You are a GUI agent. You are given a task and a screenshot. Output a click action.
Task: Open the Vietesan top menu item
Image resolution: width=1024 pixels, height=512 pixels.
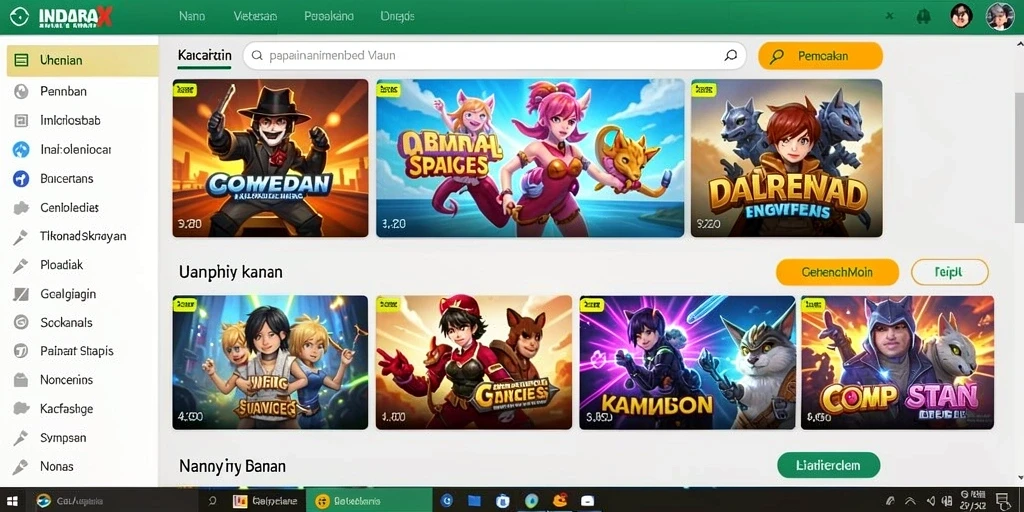click(255, 16)
